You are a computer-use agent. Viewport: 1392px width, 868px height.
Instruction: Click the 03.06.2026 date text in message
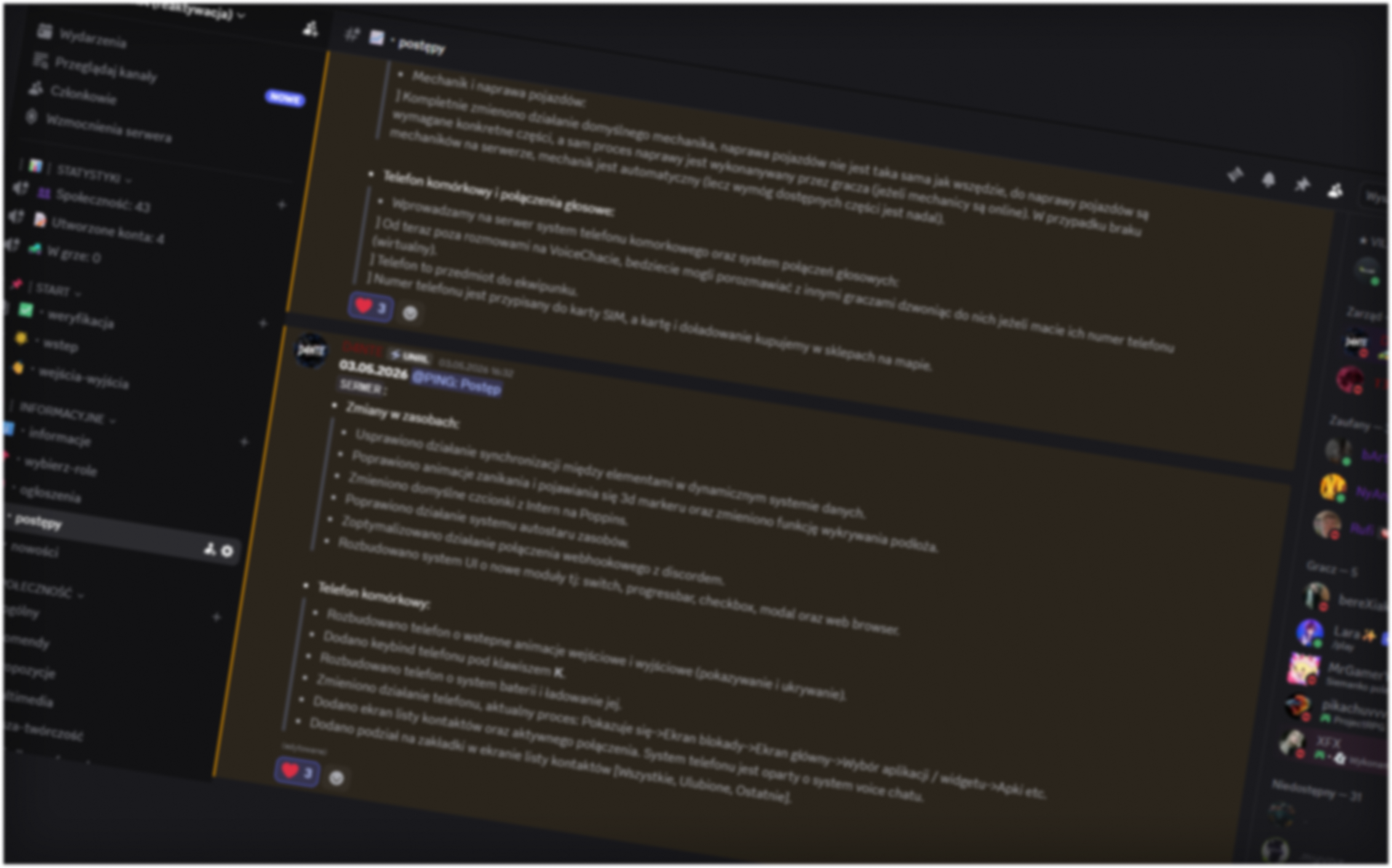[373, 371]
